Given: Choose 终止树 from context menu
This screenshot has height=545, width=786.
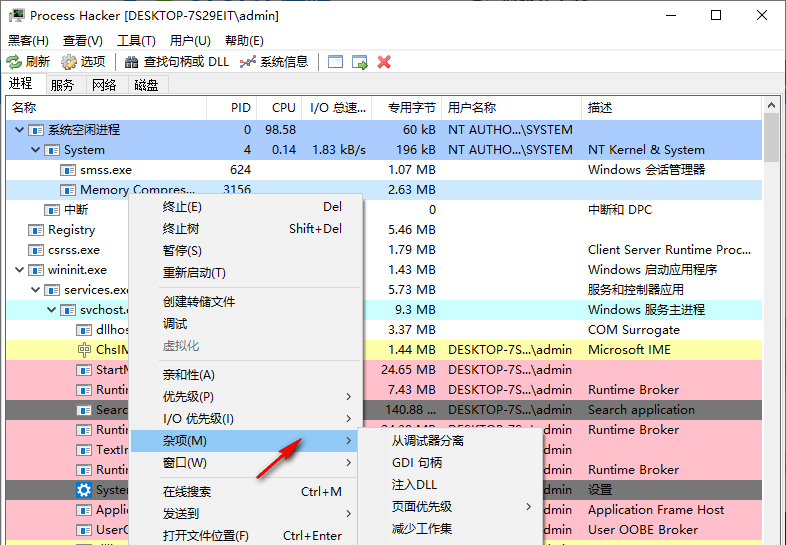Looking at the screenshot, I should pos(246,229).
